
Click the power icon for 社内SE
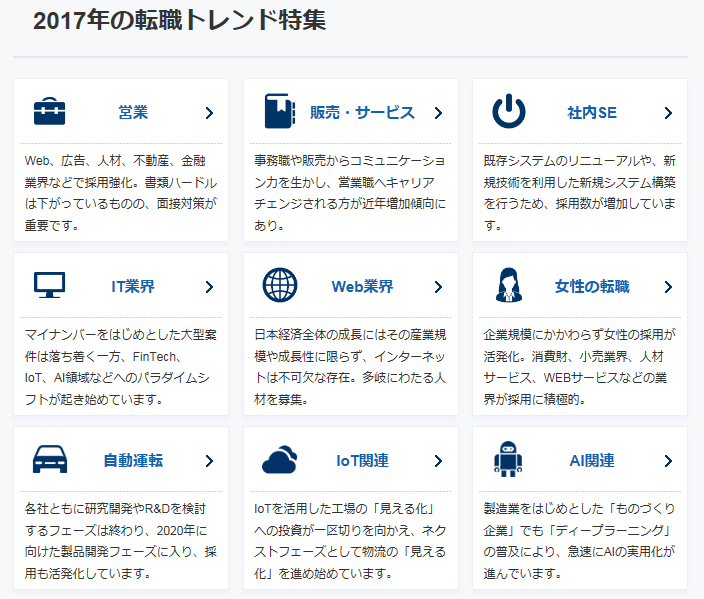tap(509, 111)
